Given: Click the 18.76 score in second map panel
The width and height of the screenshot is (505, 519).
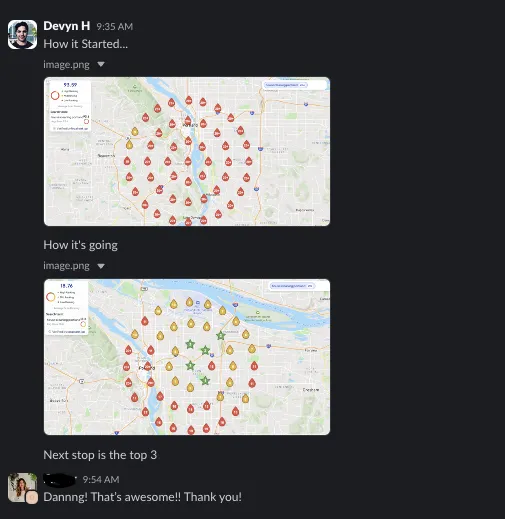Looking at the screenshot, I should [66, 286].
